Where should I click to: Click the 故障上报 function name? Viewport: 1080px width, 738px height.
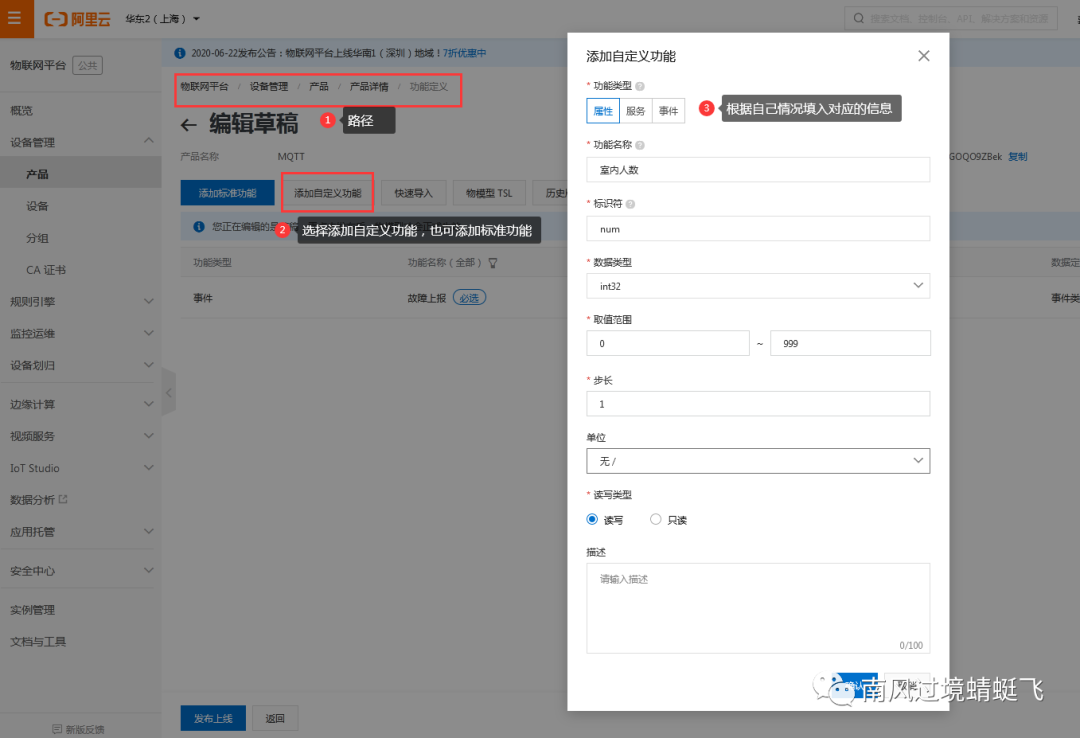click(426, 298)
